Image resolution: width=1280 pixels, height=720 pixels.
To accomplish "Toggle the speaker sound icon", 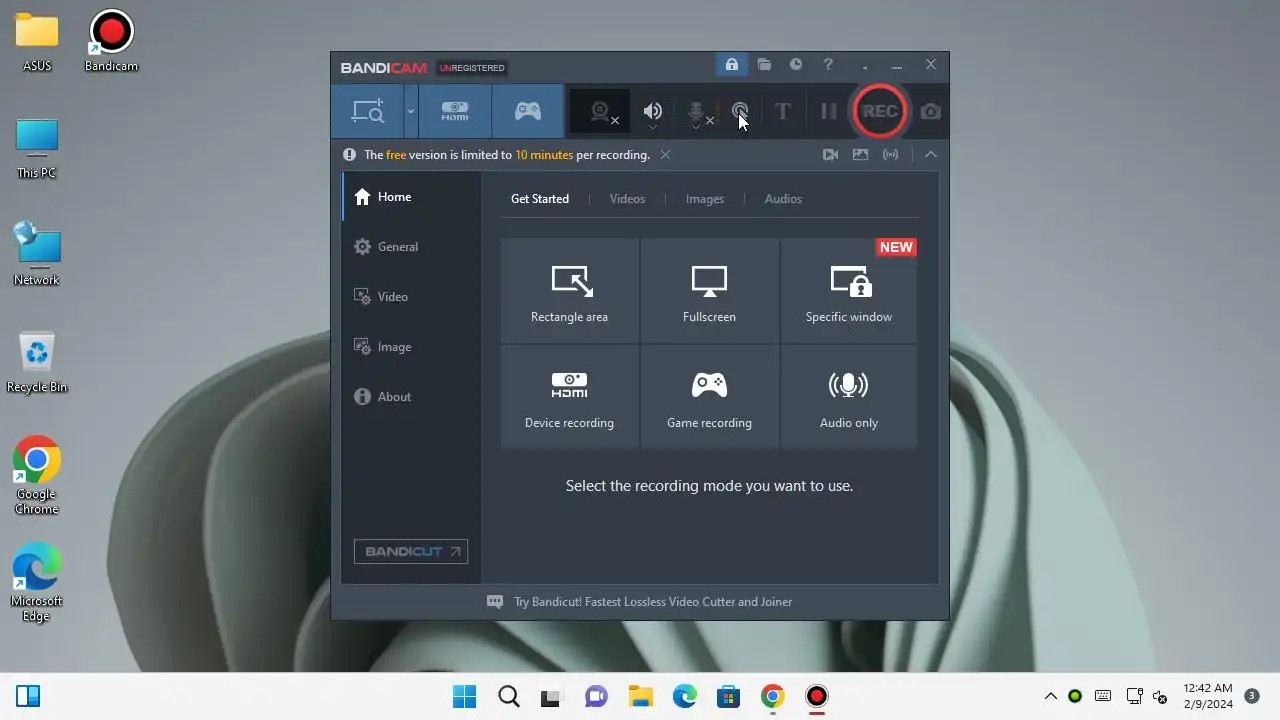I will tap(652, 112).
